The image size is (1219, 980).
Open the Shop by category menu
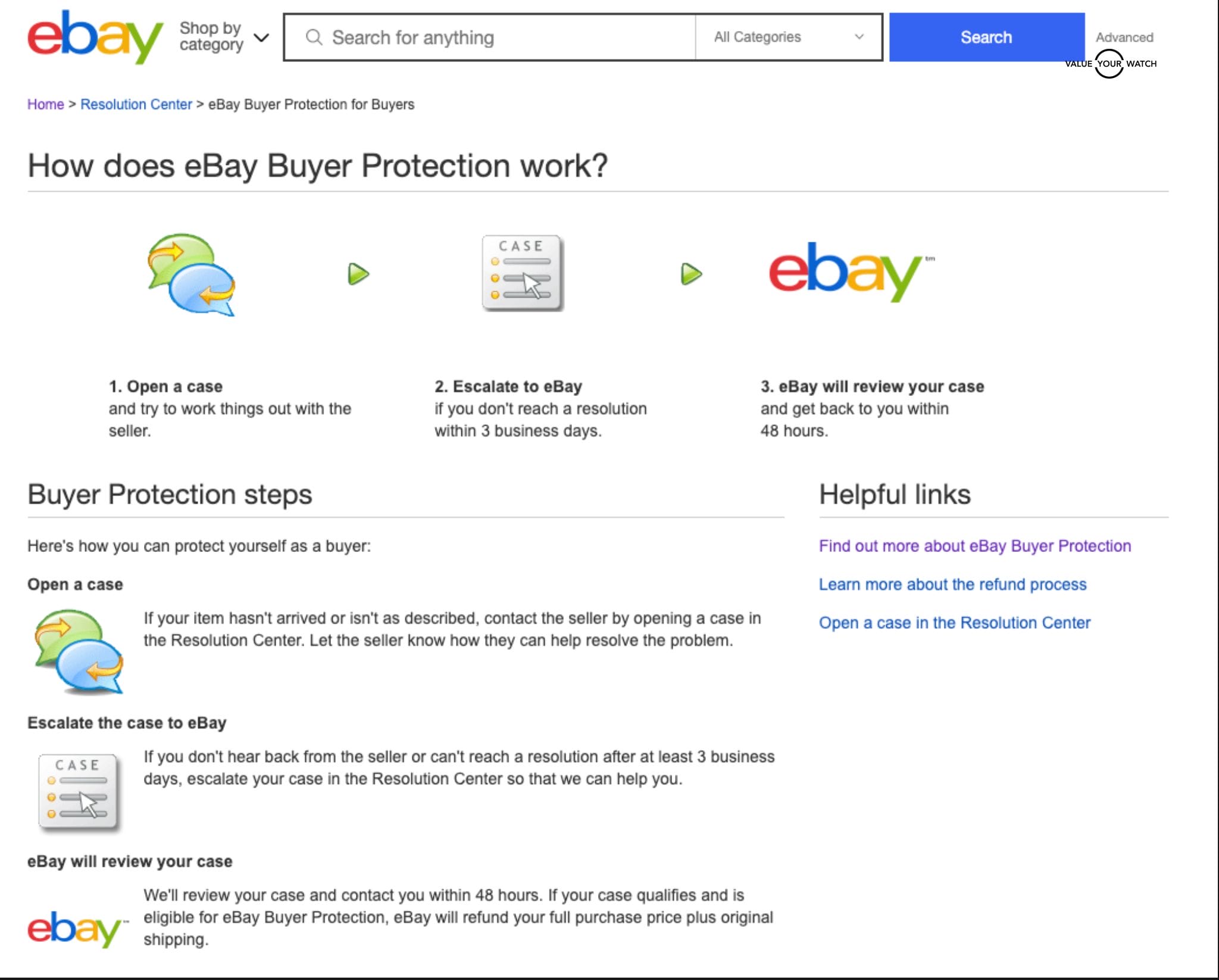pos(211,36)
